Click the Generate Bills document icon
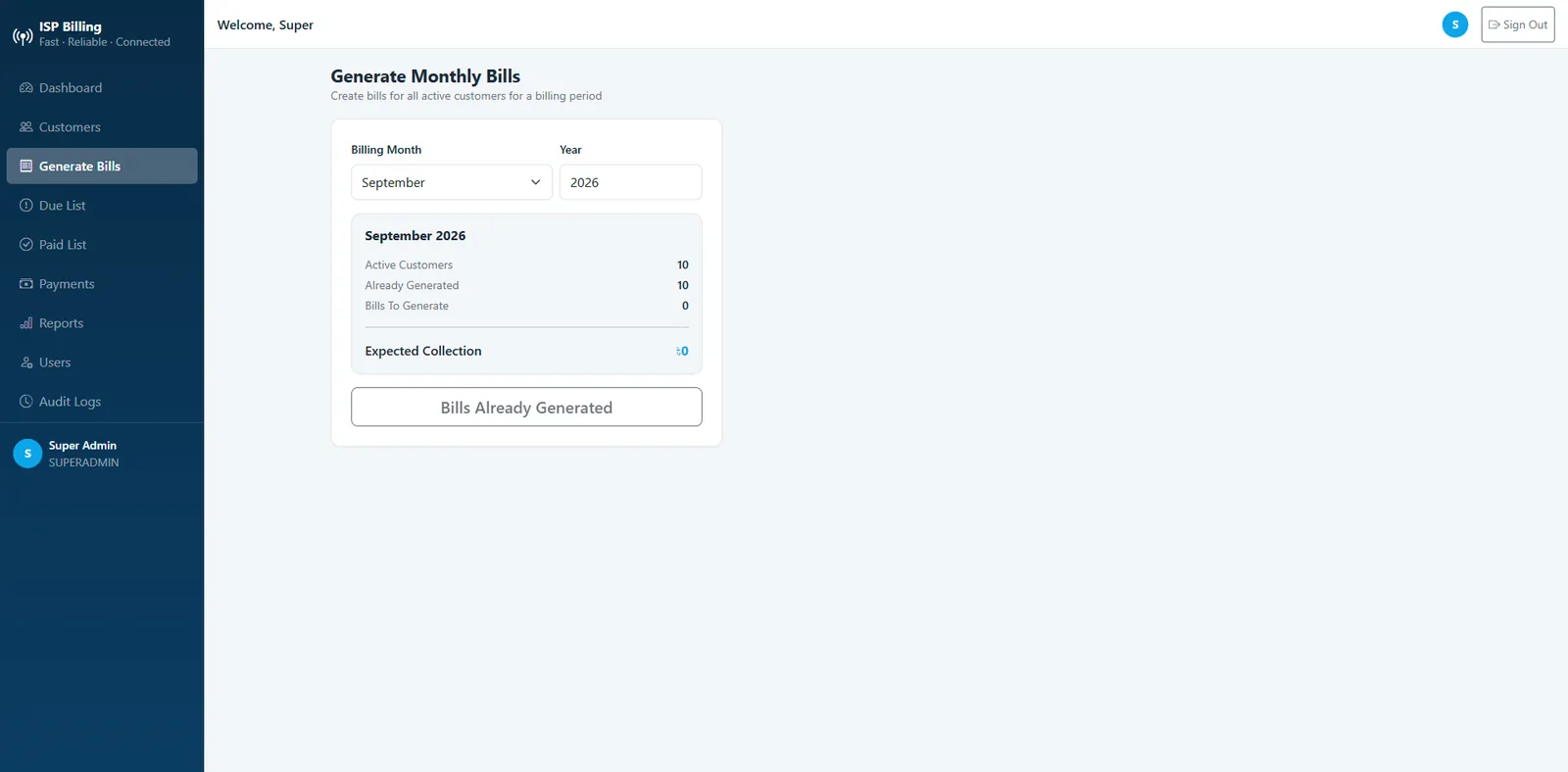The image size is (1568, 772). pos(26,167)
